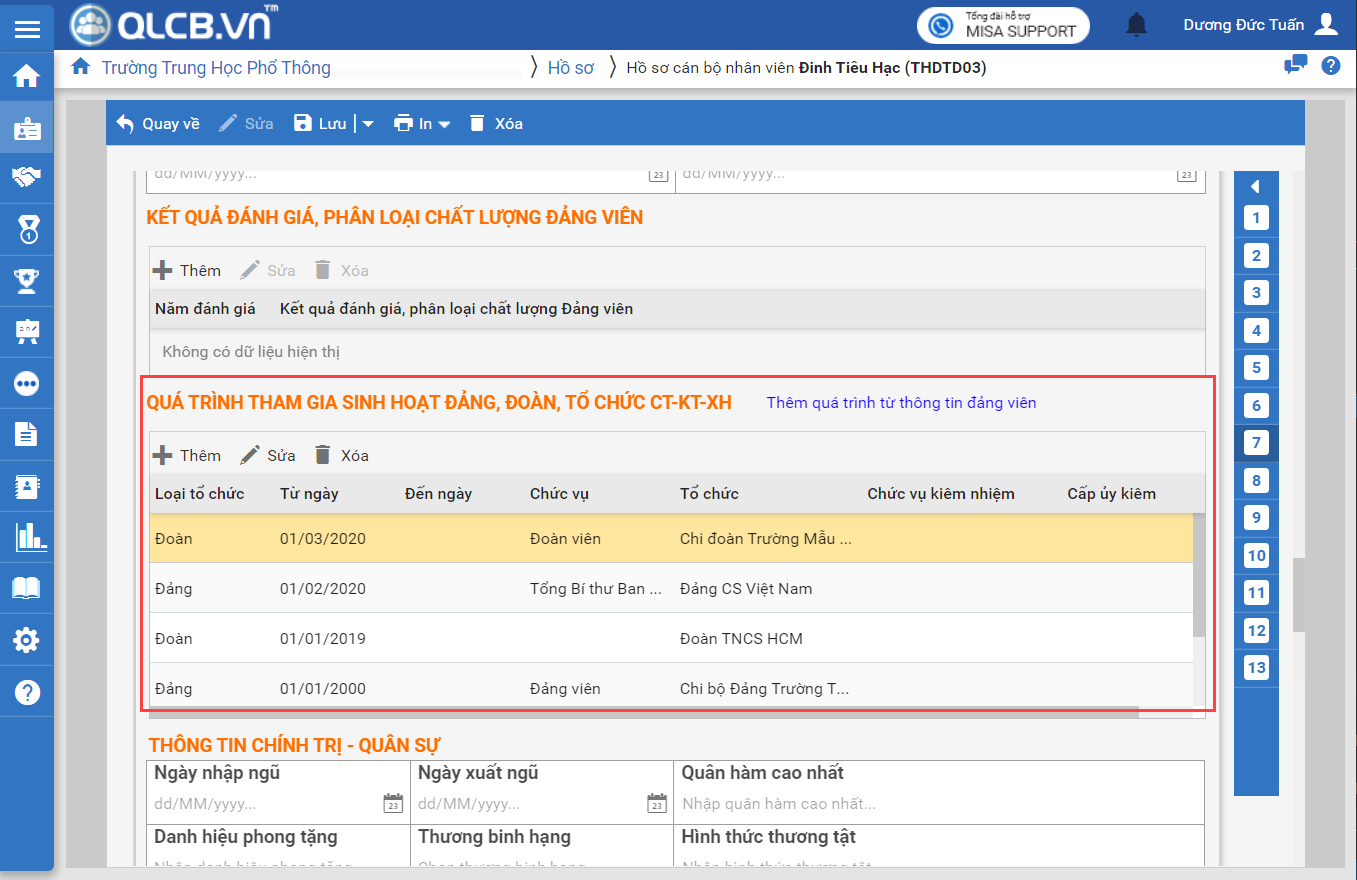1357x880 pixels.
Task: Open the handshake contracts sidebar icon
Action: (27, 177)
